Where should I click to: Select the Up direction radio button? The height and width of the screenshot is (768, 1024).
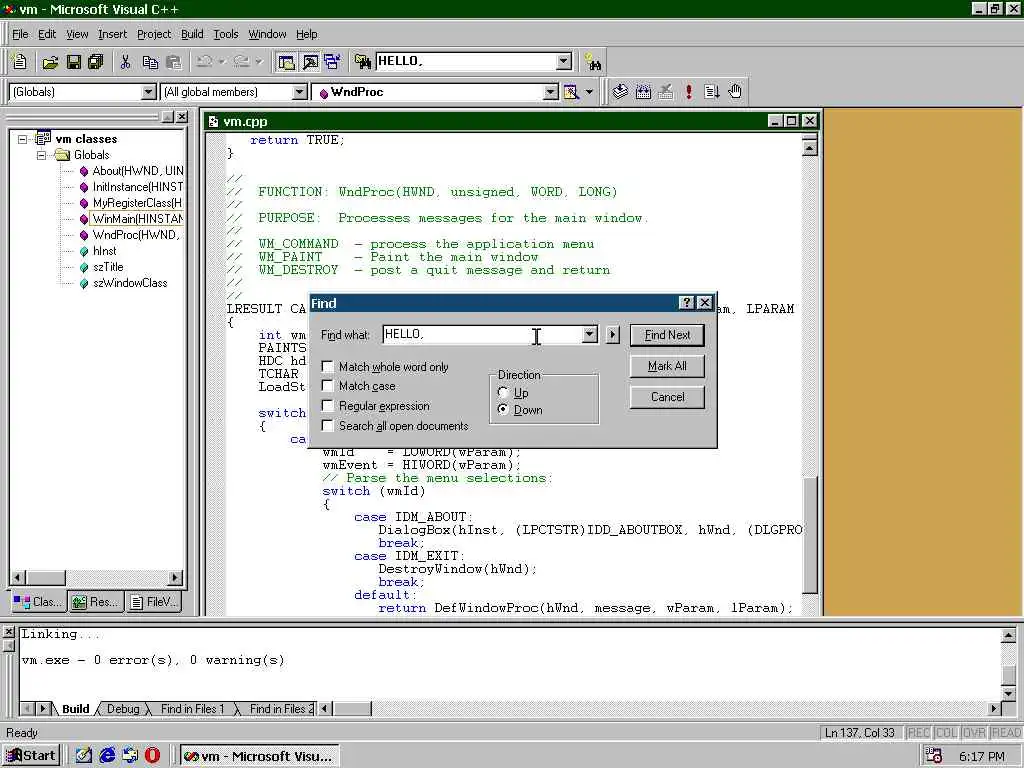point(503,392)
